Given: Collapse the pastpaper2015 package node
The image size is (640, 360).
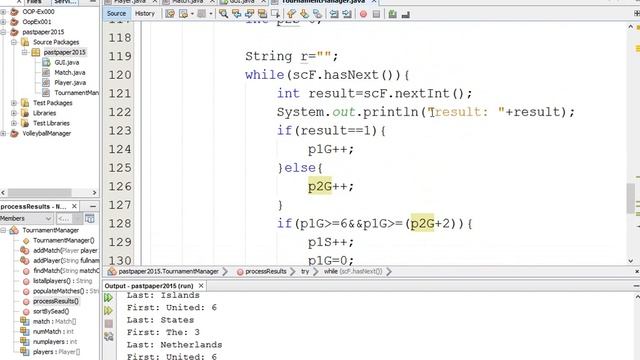Looking at the screenshot, I should [x=24, y=52].
